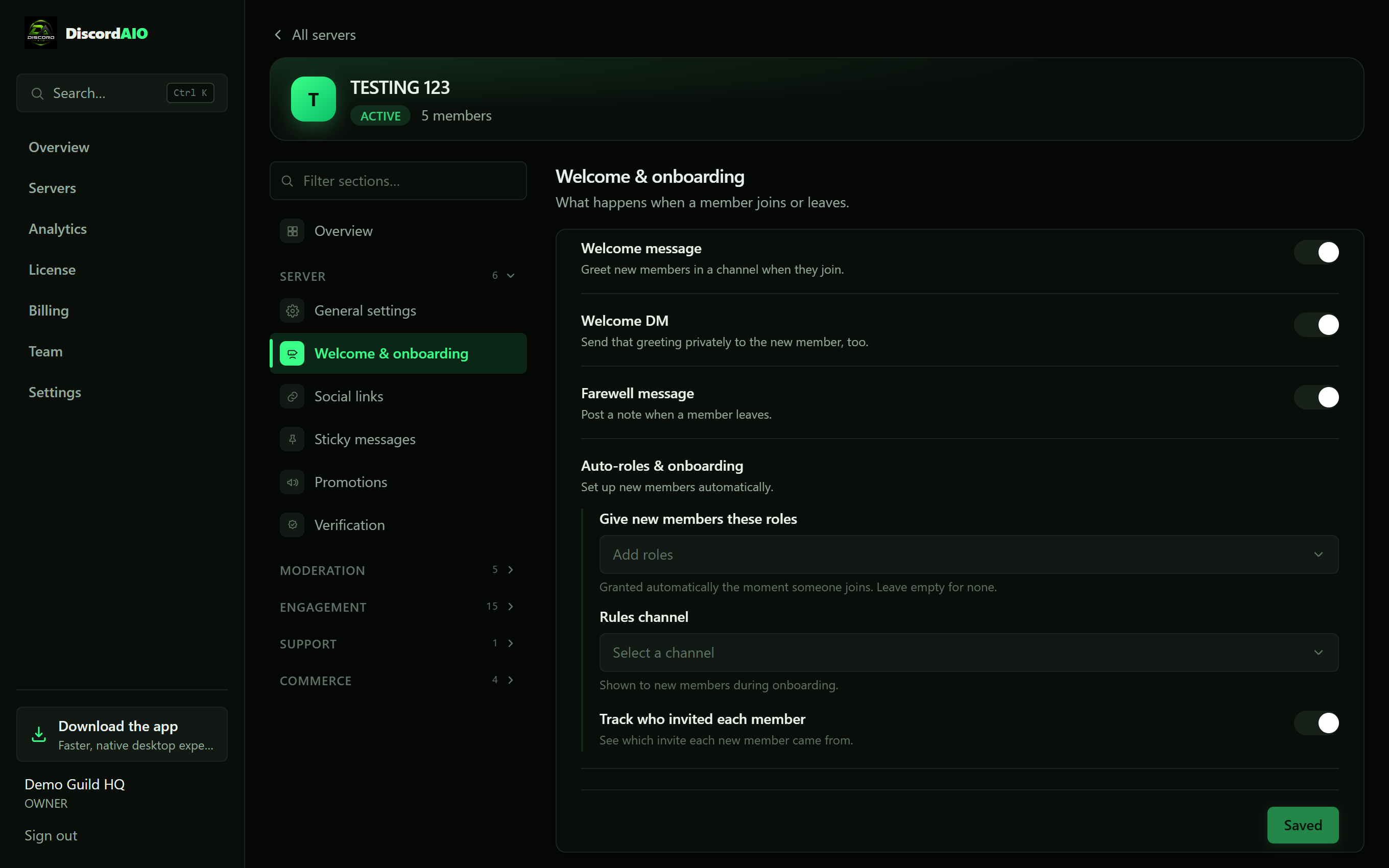Click the Welcome & onboarding chat icon
1389x868 pixels.
pos(292,354)
